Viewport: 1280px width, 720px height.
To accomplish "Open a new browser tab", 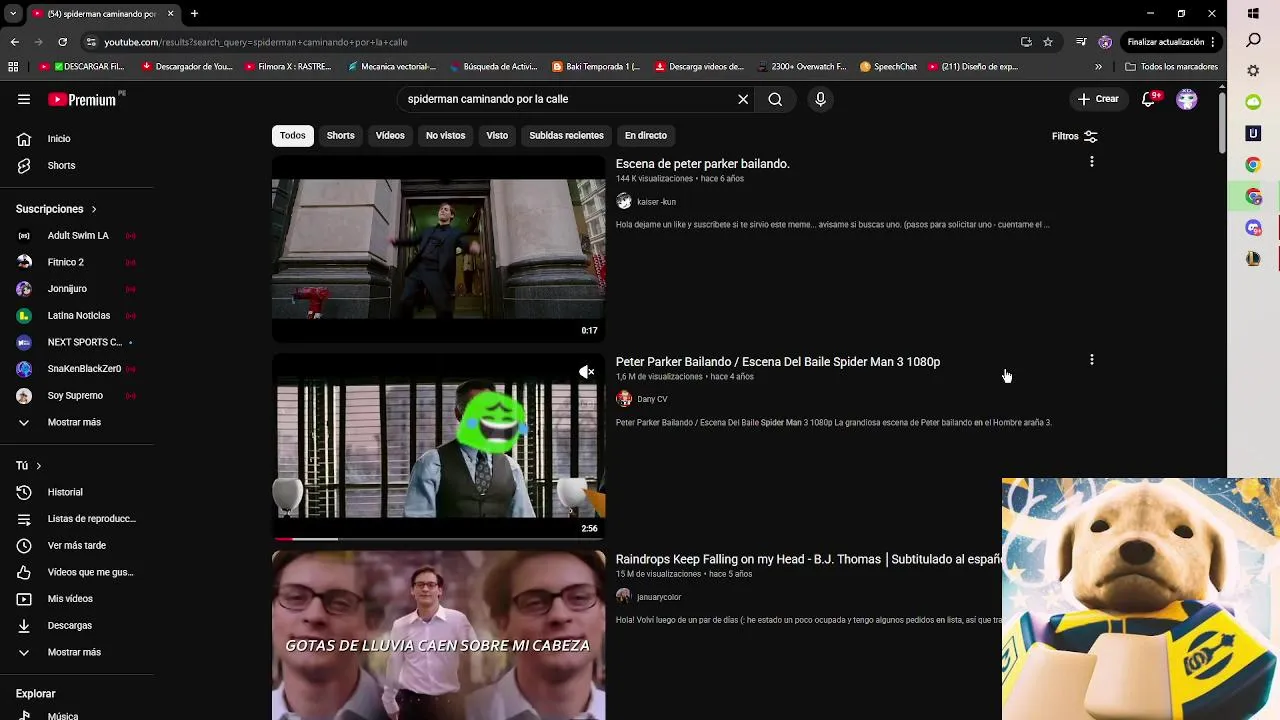I will (194, 14).
